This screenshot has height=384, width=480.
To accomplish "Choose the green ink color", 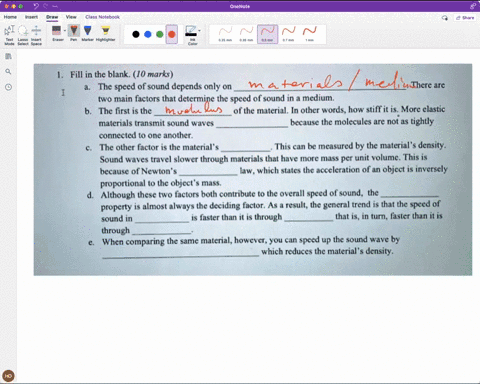I will tap(160, 34).
